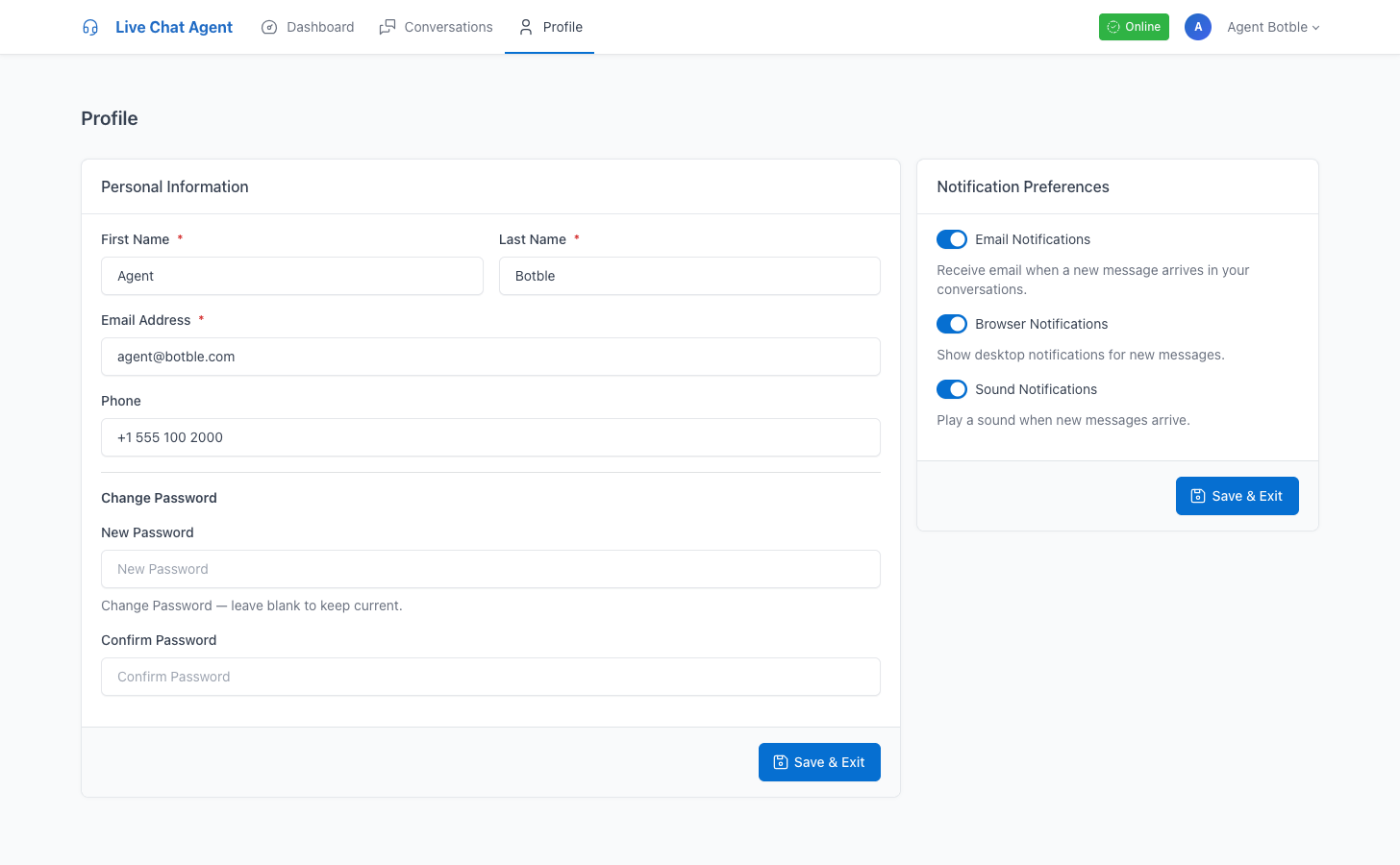
Task: Click the headset logo icon
Action: 90,27
